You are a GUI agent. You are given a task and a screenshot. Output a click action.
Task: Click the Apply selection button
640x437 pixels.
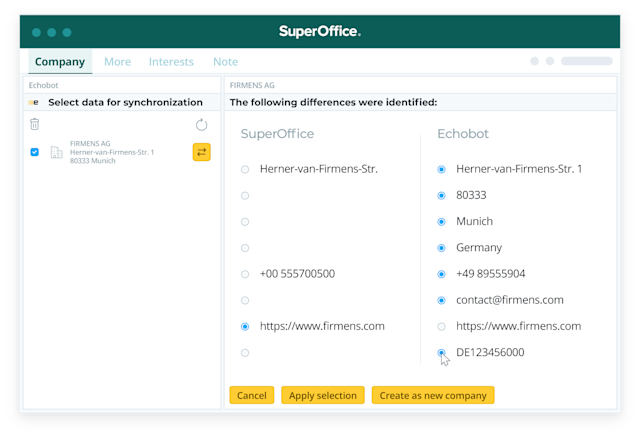[x=323, y=395]
